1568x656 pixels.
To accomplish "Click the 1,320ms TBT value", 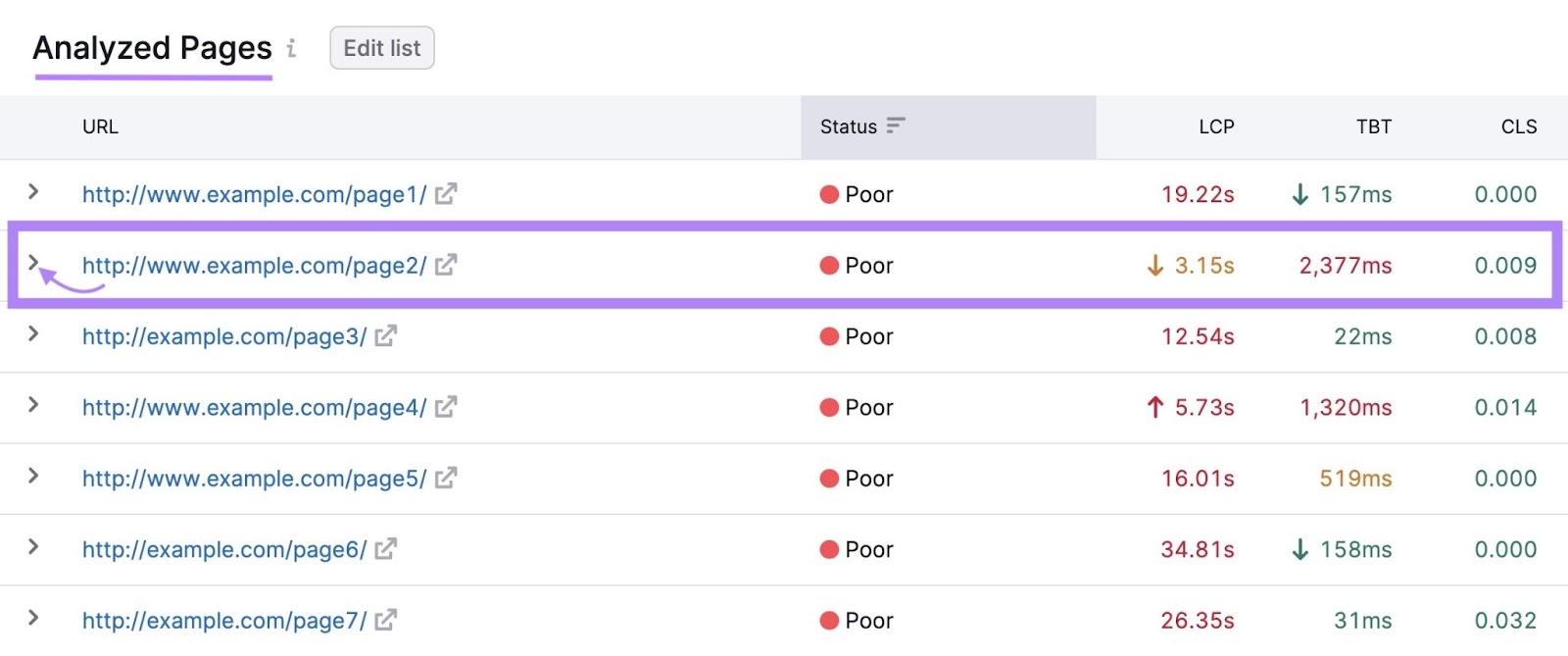I will click(x=1346, y=408).
